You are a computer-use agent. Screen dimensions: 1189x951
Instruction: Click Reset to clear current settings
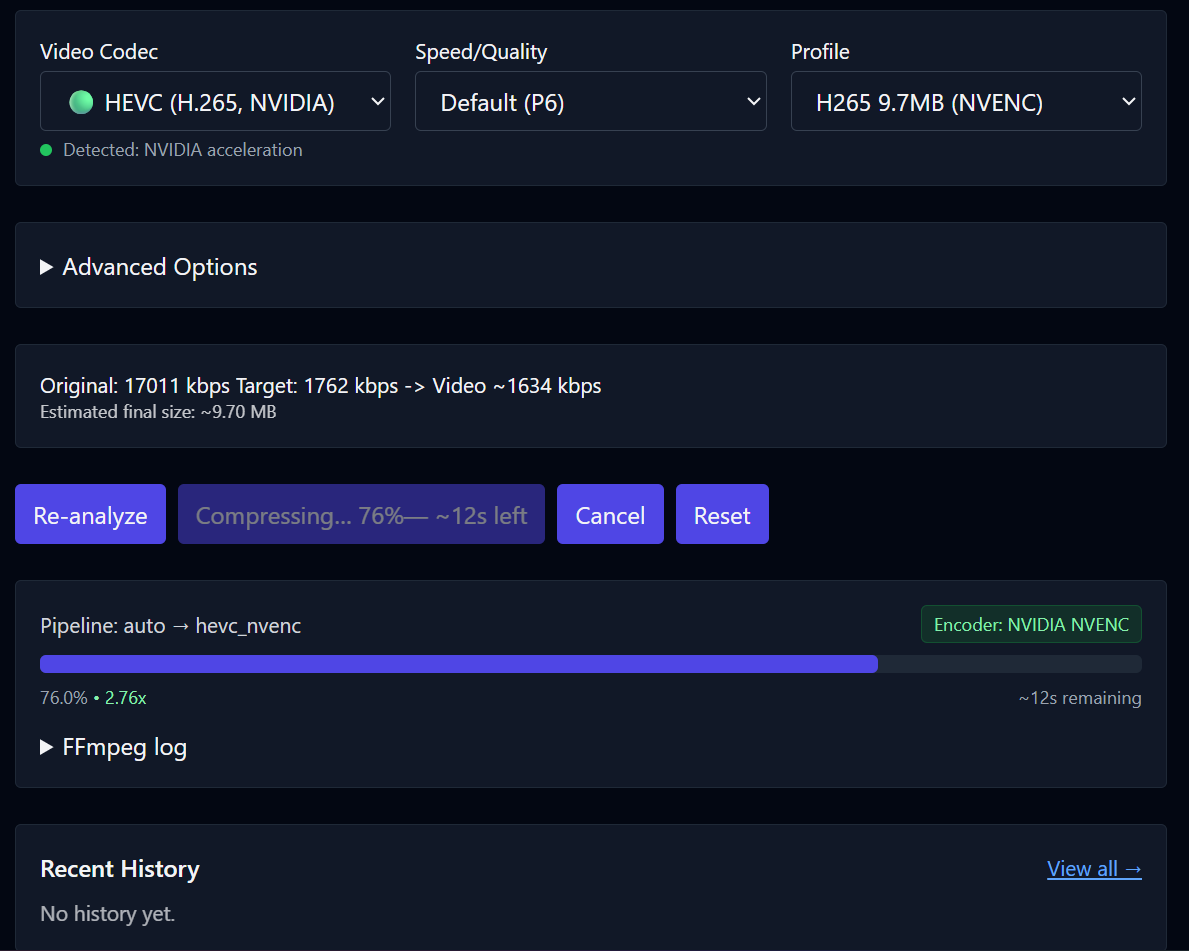[722, 514]
